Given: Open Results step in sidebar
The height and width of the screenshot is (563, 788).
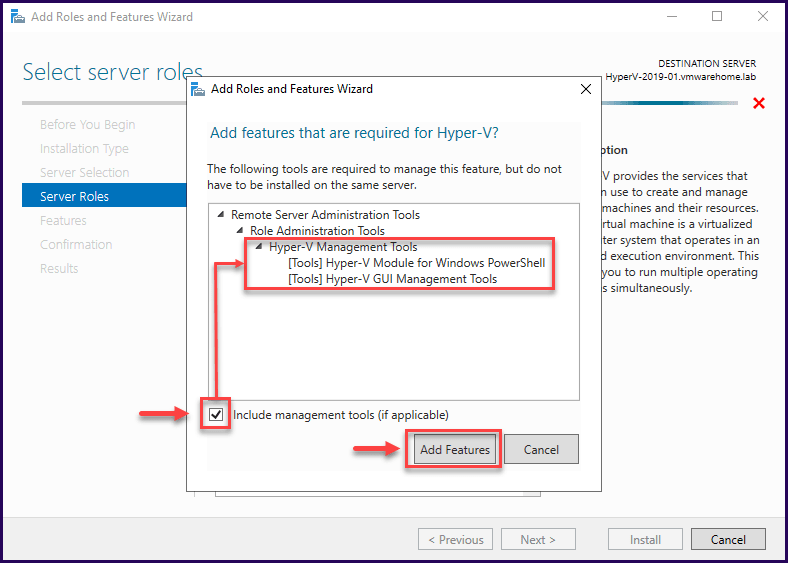Looking at the screenshot, I should pos(59,268).
